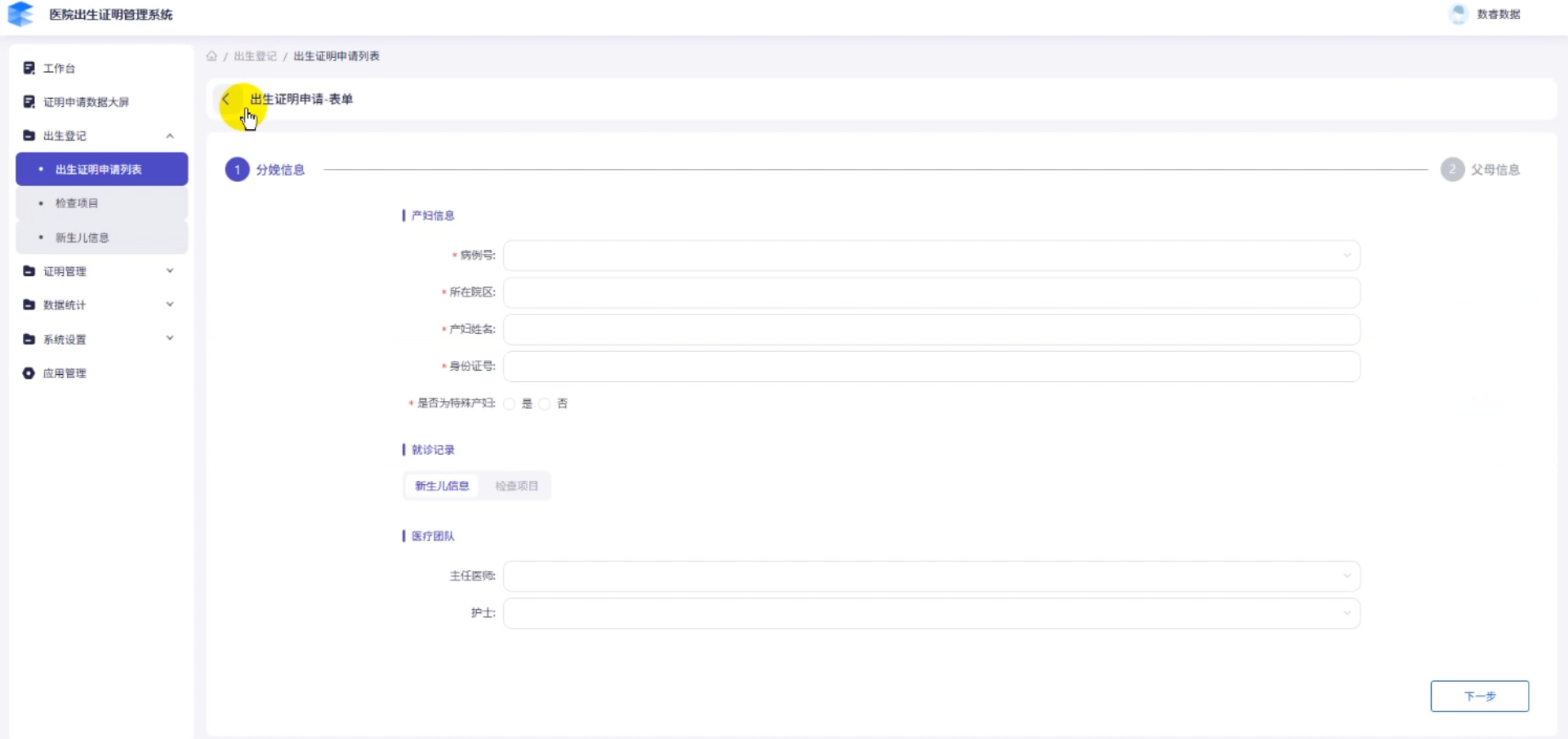Switch to the 检查项目 tab under 就诊记录

click(x=516, y=486)
